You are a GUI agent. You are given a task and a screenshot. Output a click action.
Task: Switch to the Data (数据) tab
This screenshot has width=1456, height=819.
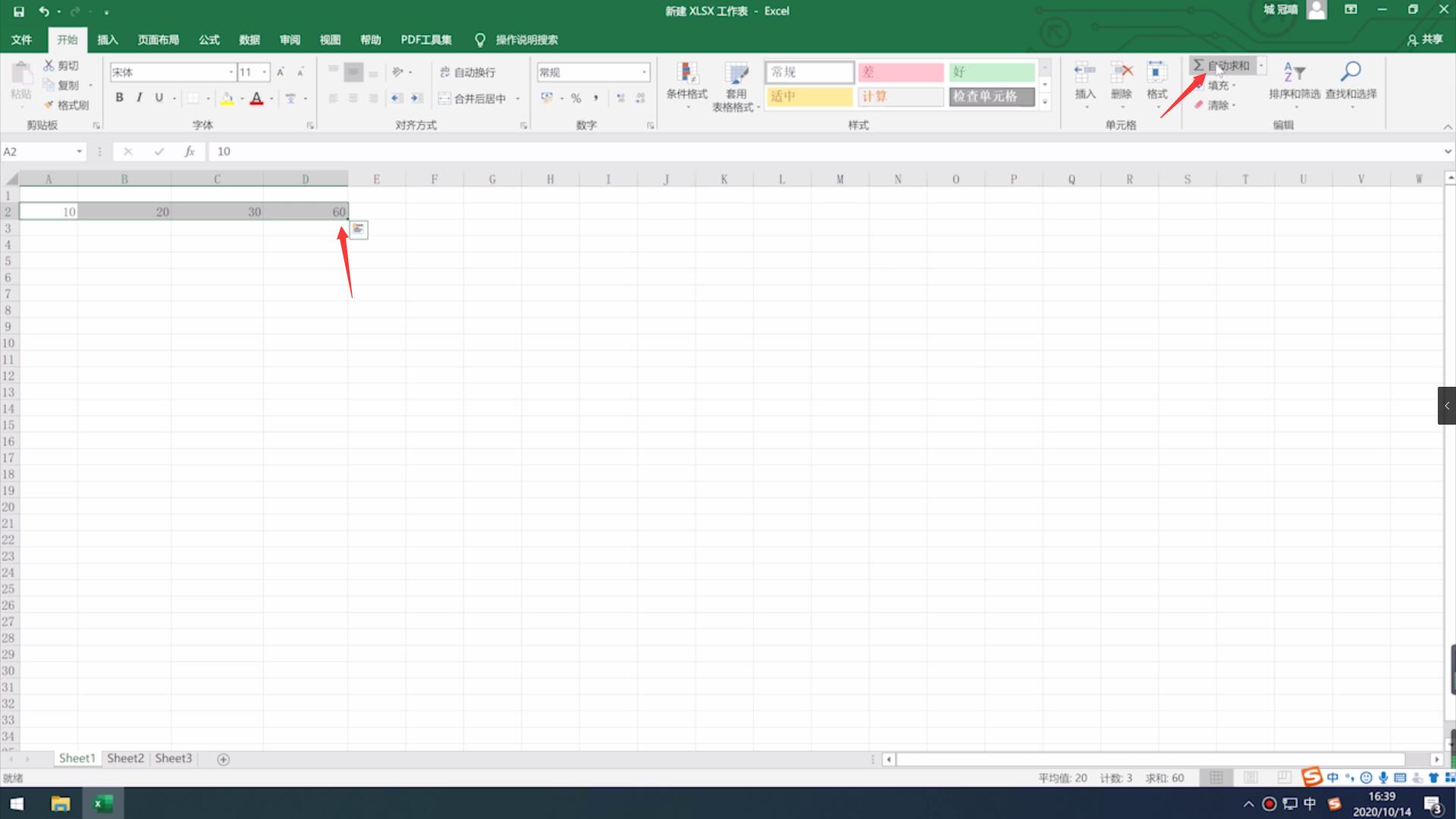click(x=249, y=39)
